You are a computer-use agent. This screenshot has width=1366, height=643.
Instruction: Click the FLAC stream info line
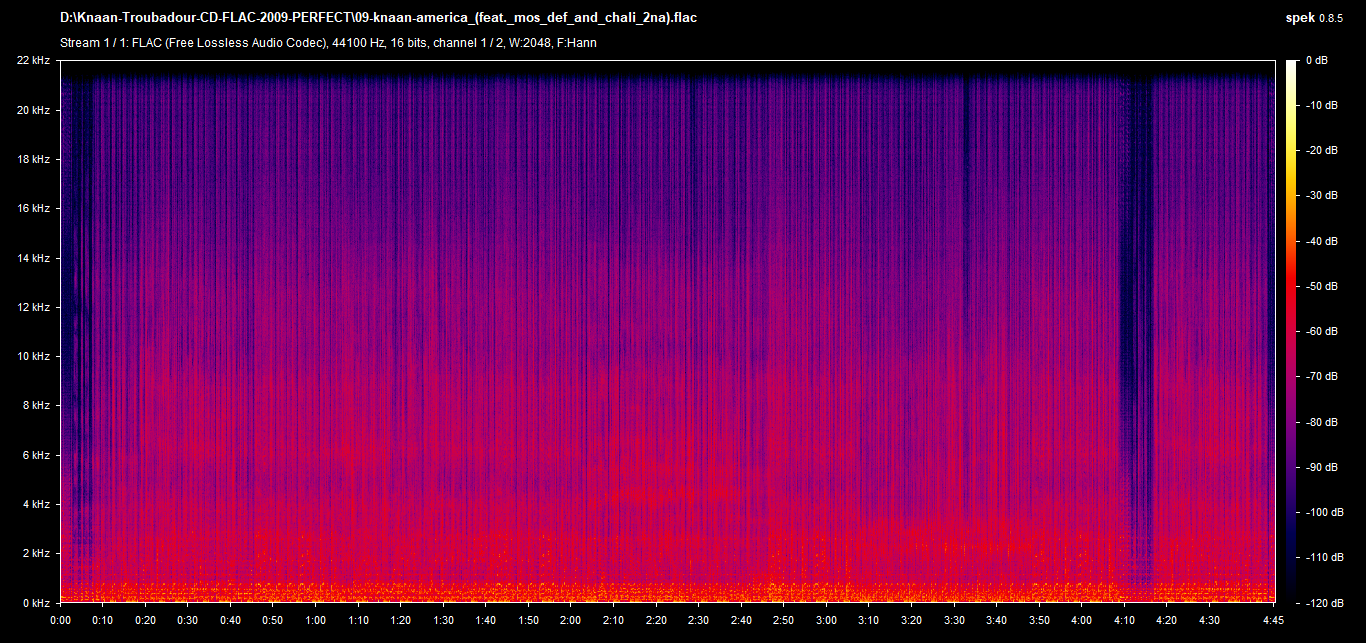pyautogui.click(x=329, y=43)
